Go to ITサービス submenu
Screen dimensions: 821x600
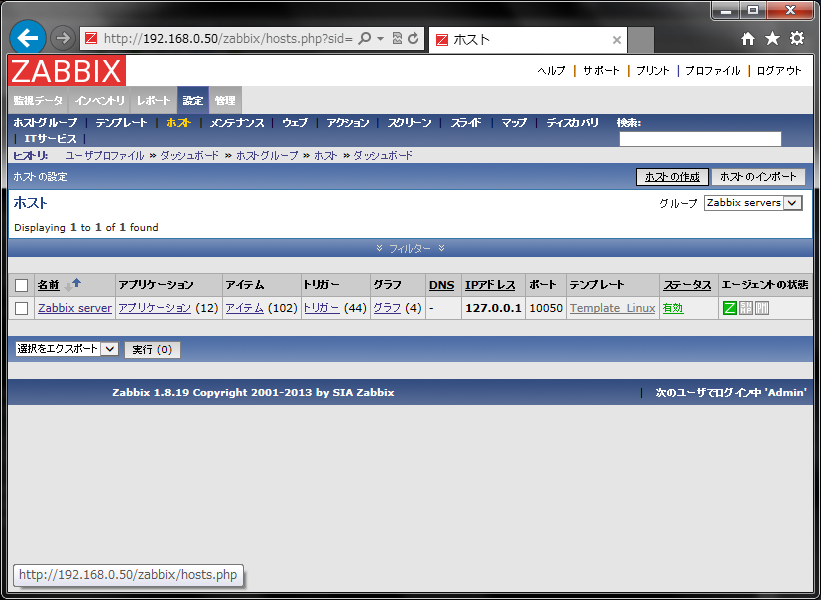pos(50,139)
